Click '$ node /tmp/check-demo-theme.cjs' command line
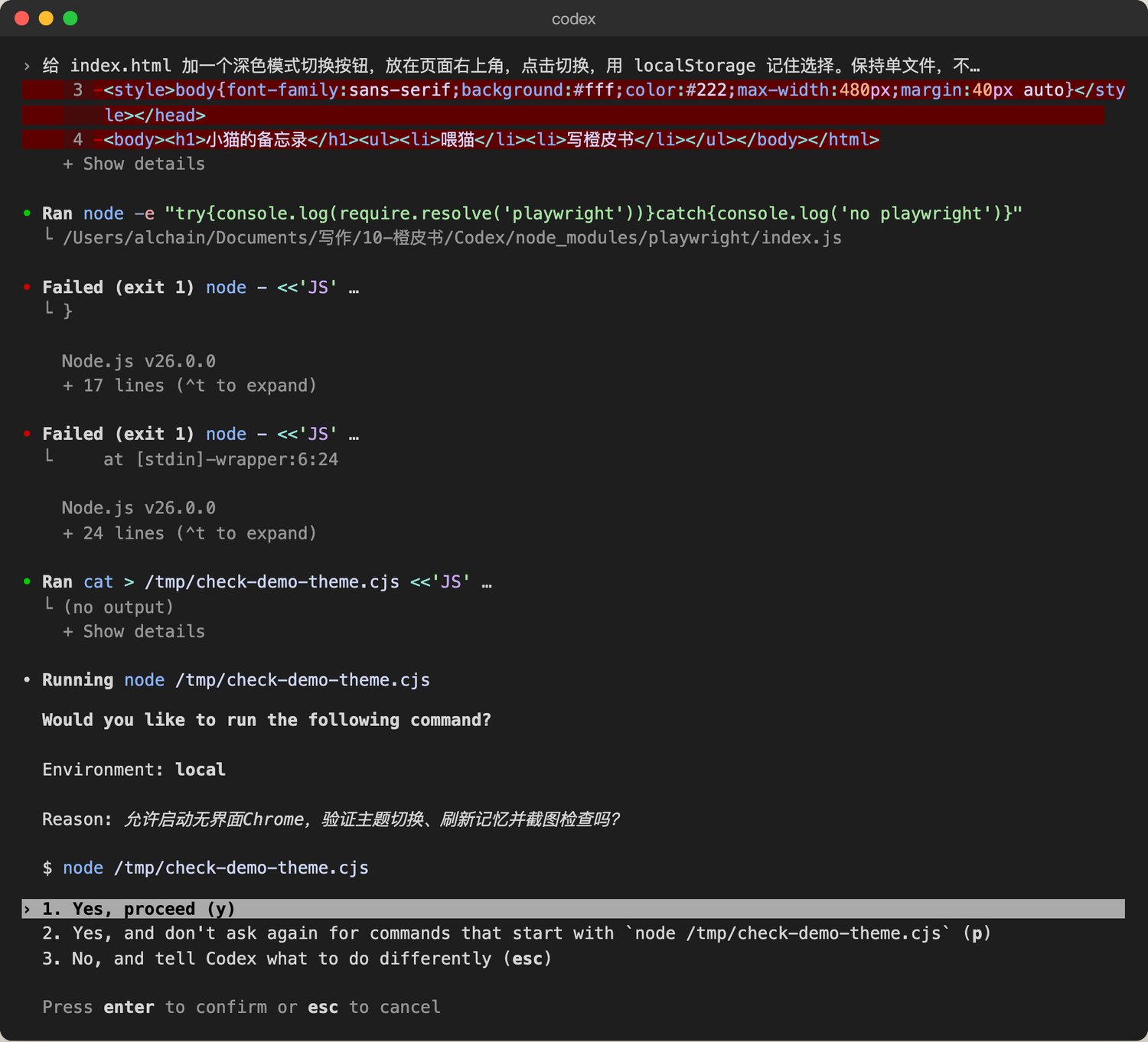 tap(205, 868)
